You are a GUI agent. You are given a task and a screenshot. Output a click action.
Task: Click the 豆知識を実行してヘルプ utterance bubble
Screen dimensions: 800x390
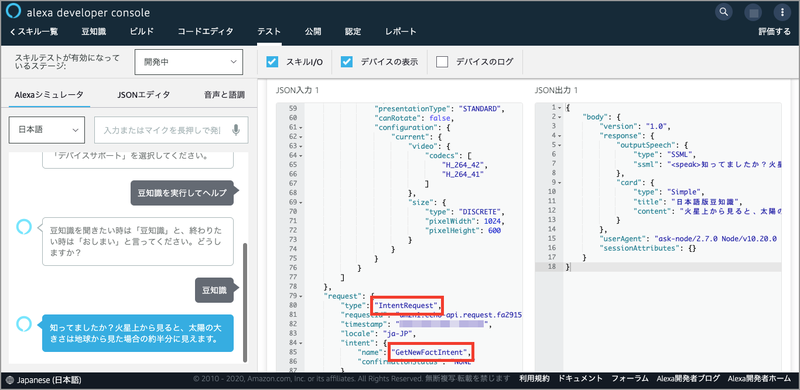(x=182, y=193)
